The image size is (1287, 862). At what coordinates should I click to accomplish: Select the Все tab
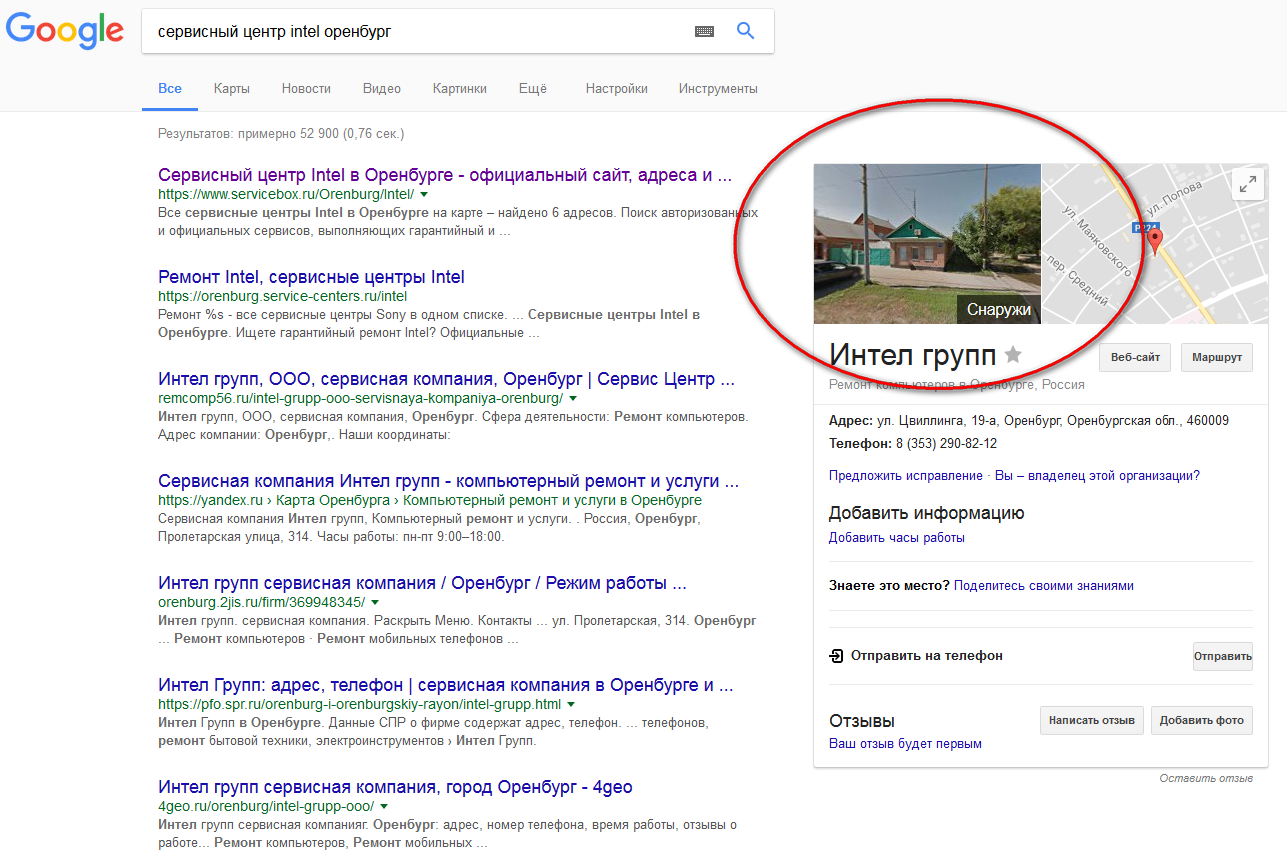click(x=170, y=88)
